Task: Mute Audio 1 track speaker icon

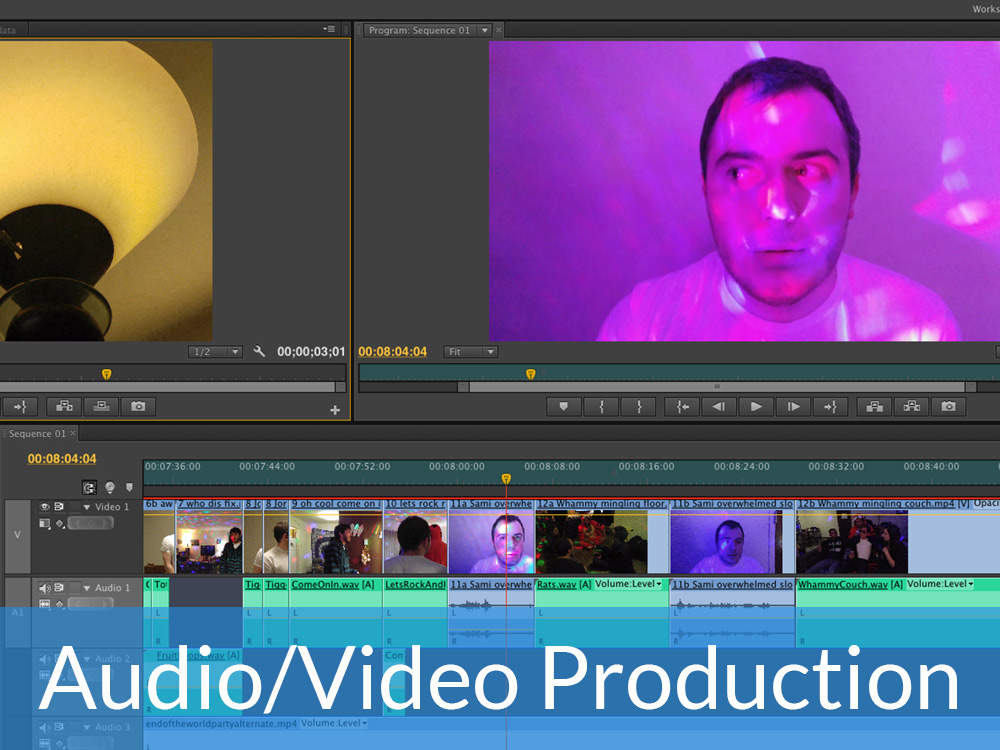Action: pyautogui.click(x=45, y=588)
